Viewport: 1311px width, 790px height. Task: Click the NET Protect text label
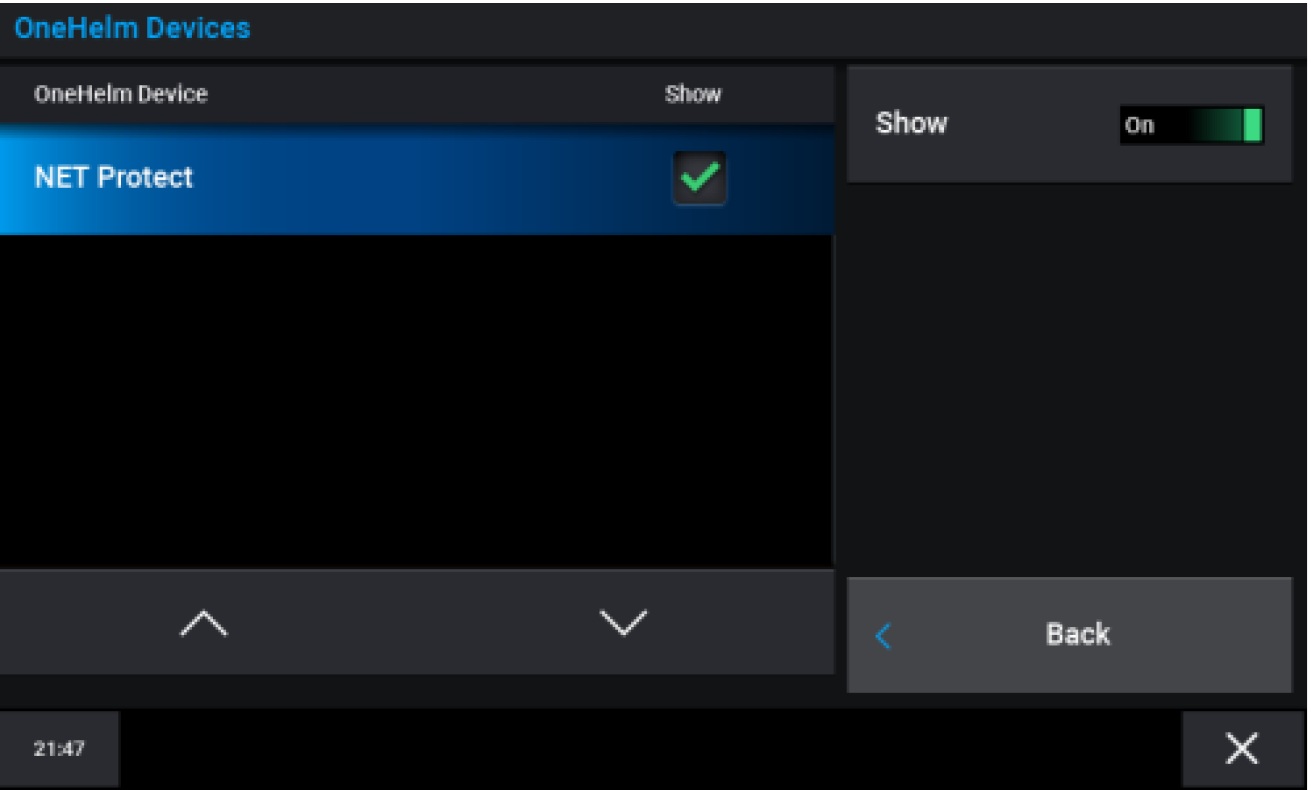pos(114,178)
